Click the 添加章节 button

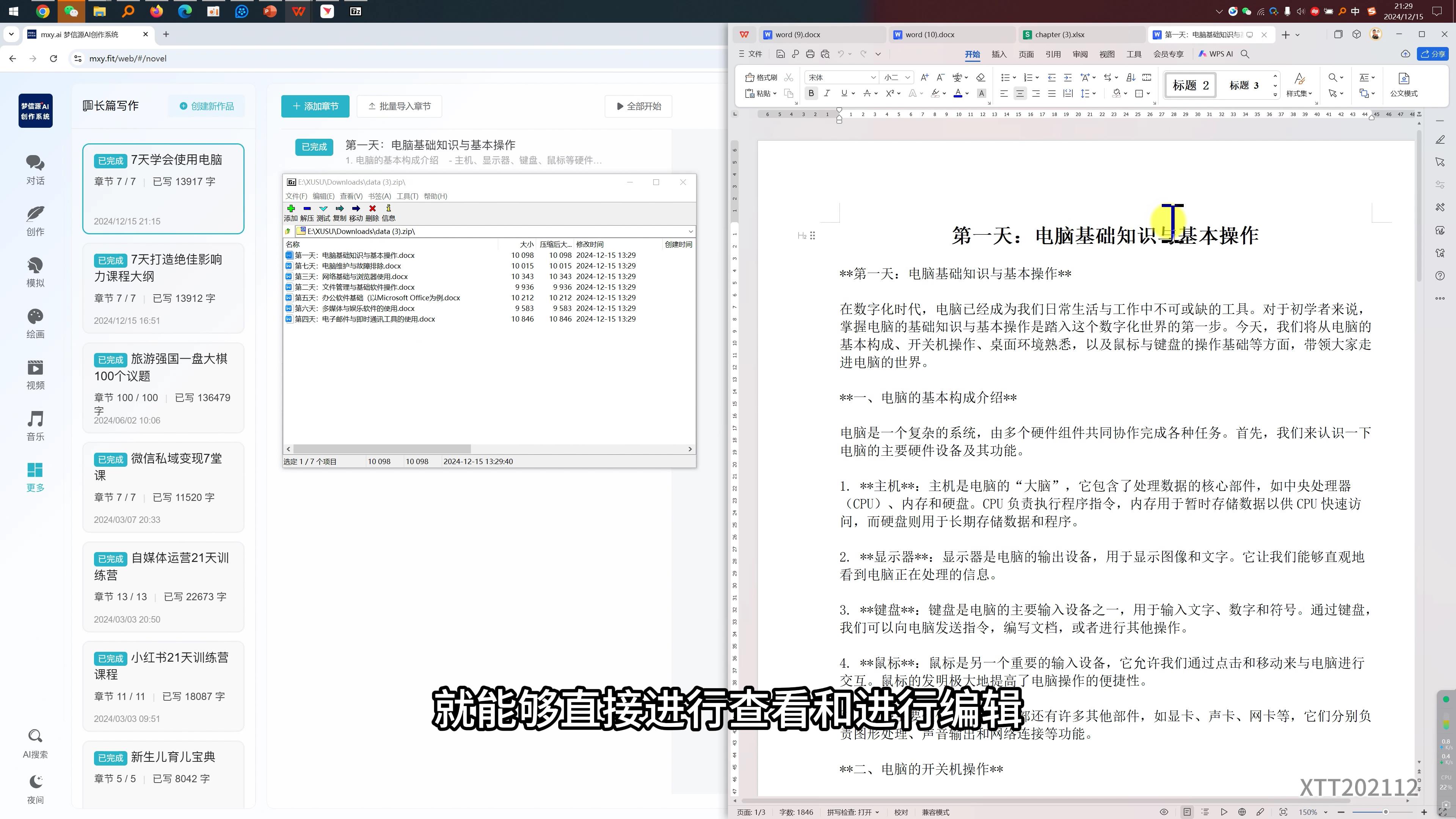pyautogui.click(x=315, y=106)
